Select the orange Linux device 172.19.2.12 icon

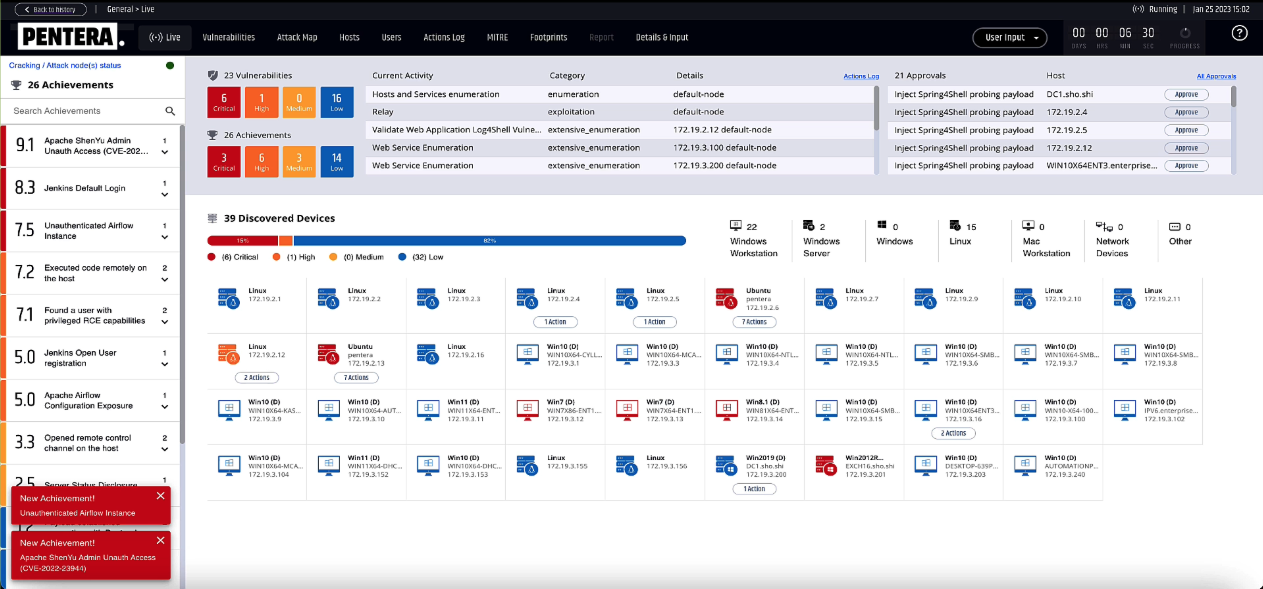coord(227,354)
